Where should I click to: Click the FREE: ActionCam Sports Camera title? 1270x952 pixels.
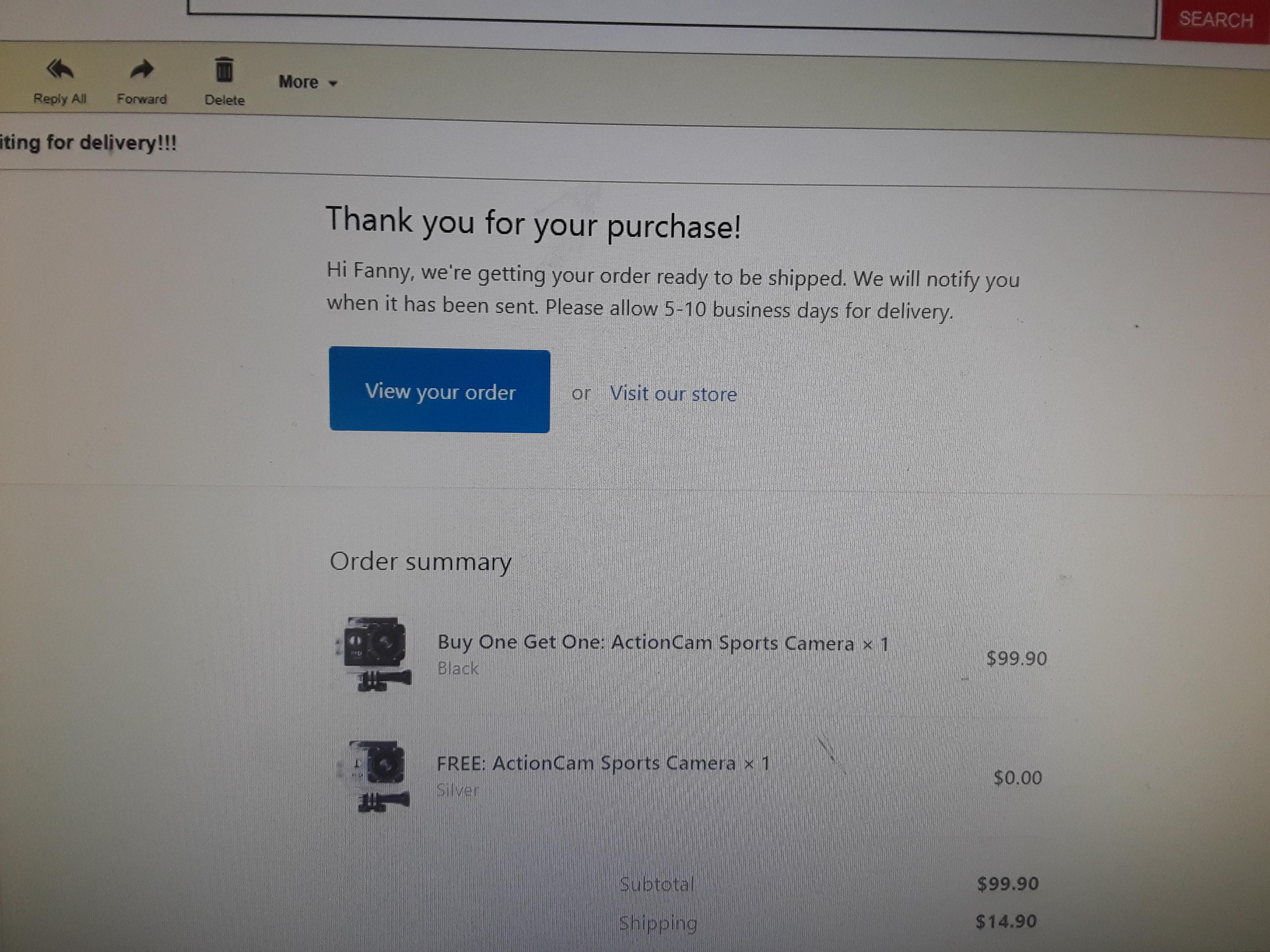(x=603, y=764)
